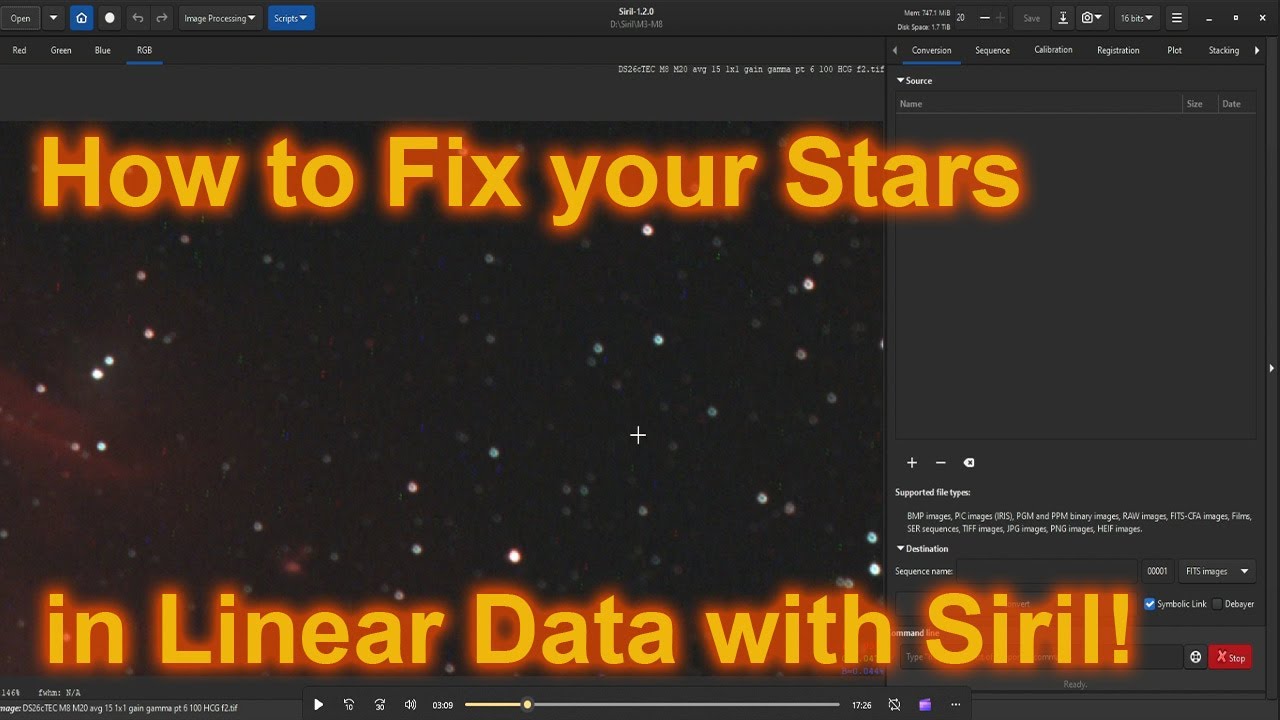The width and height of the screenshot is (1280, 720).
Task: Select the Sequence tab
Action: (993, 50)
